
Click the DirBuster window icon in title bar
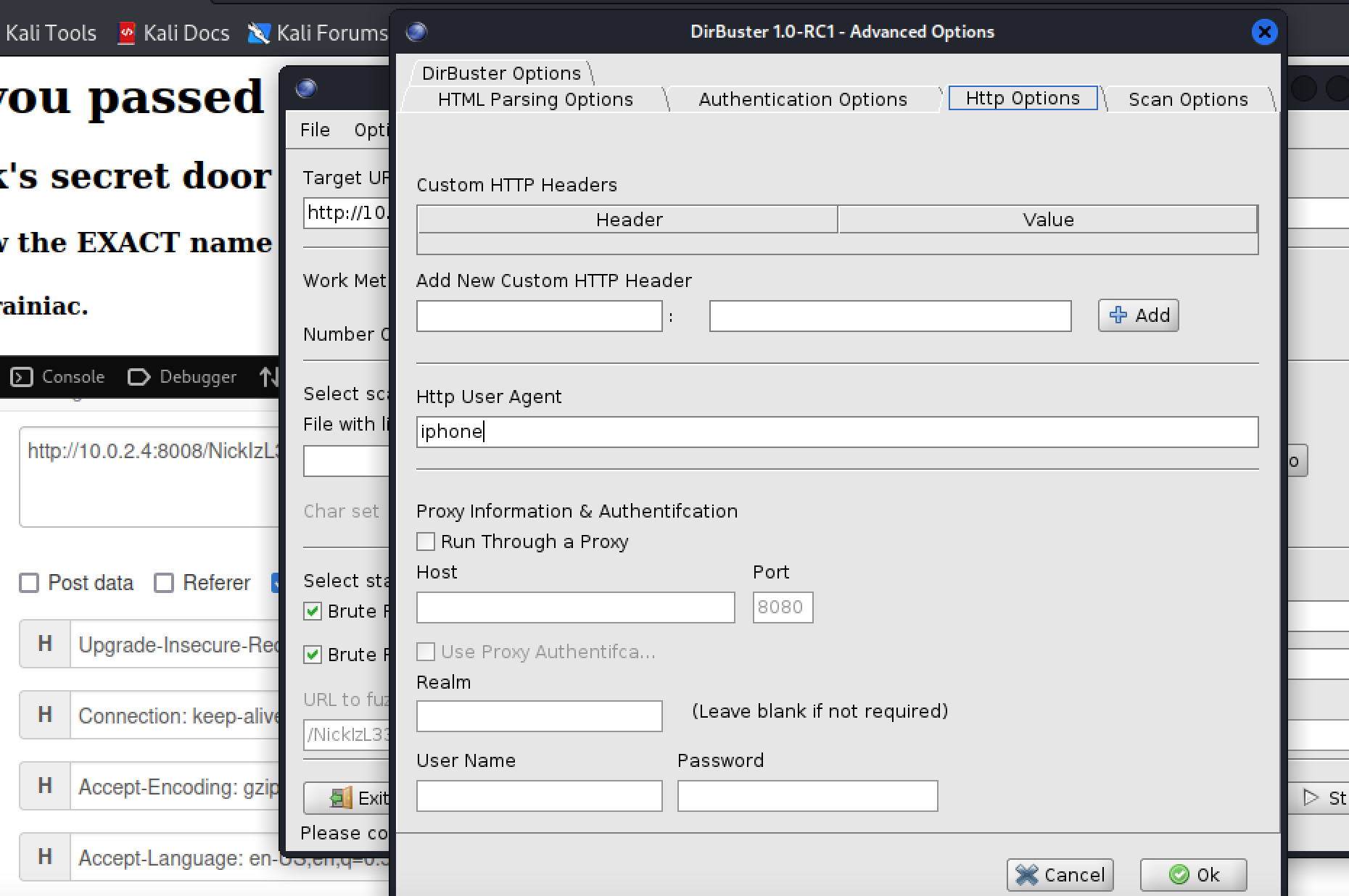[x=416, y=32]
